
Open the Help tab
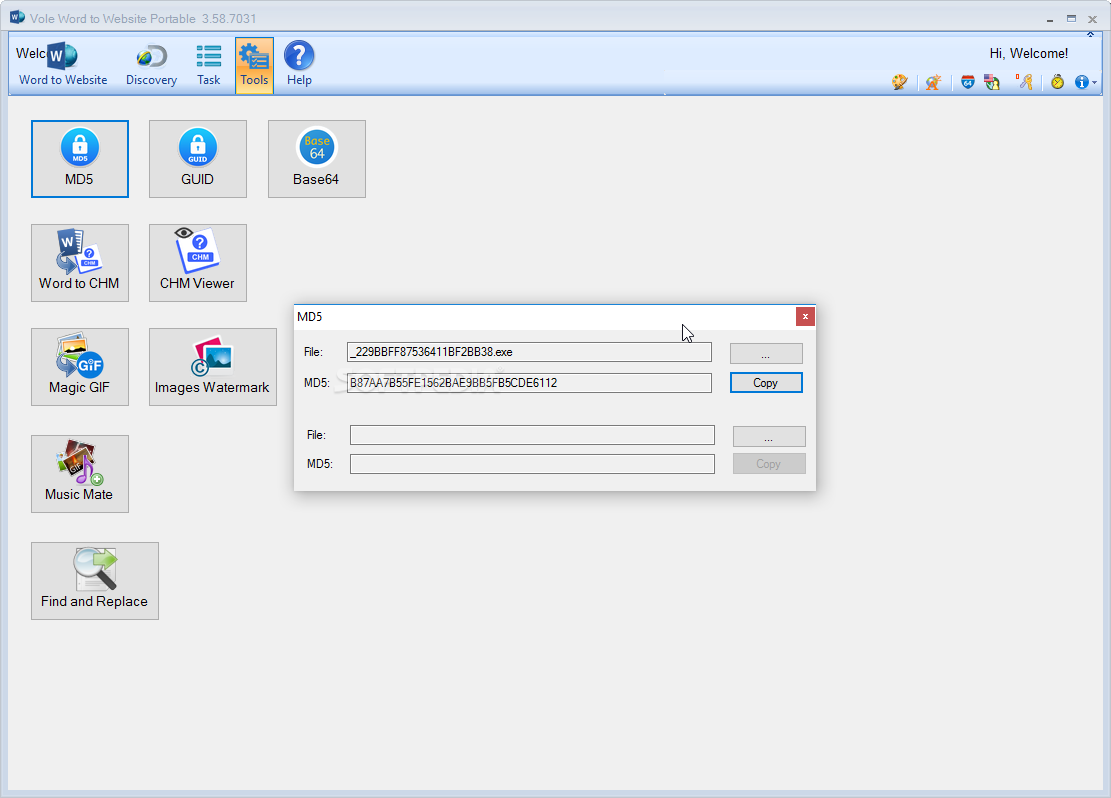click(x=299, y=66)
